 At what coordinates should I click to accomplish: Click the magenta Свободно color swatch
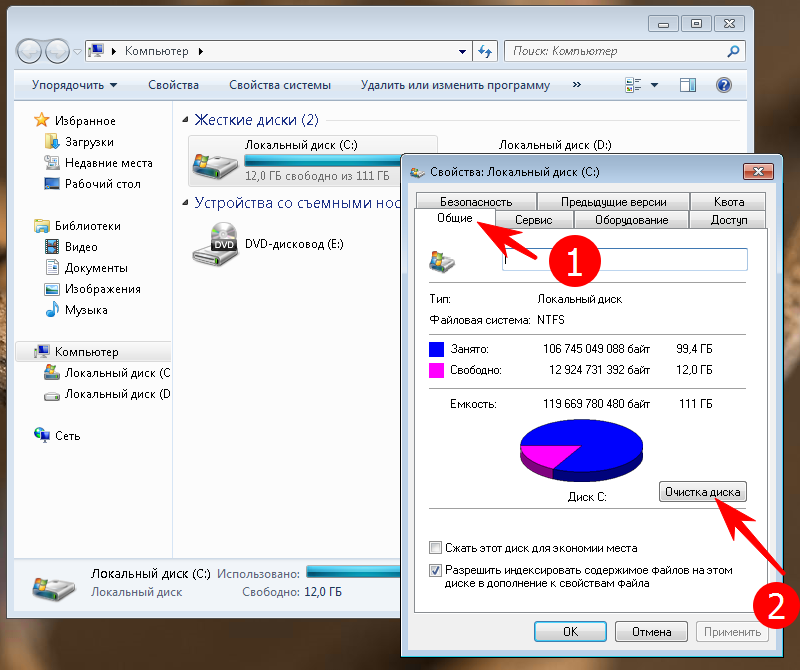[x=436, y=370]
